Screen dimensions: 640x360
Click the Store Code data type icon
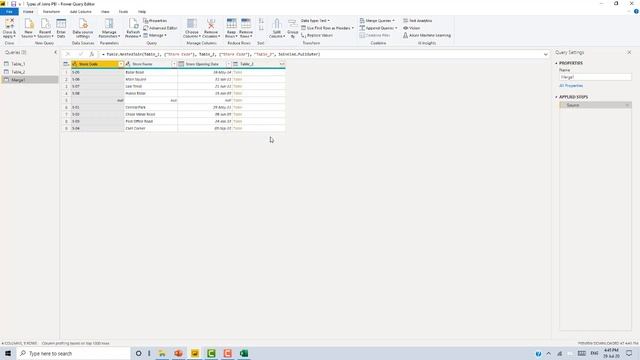tap(75, 64)
